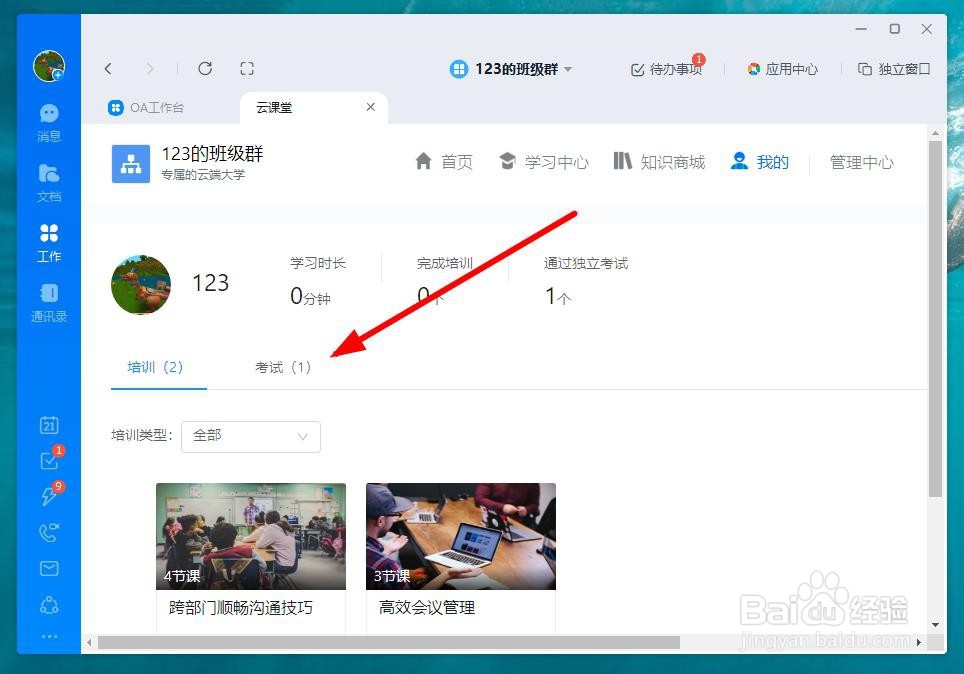Click the sidebar icon below the mail icon
Image resolution: width=964 pixels, height=674 pixels.
point(49,605)
